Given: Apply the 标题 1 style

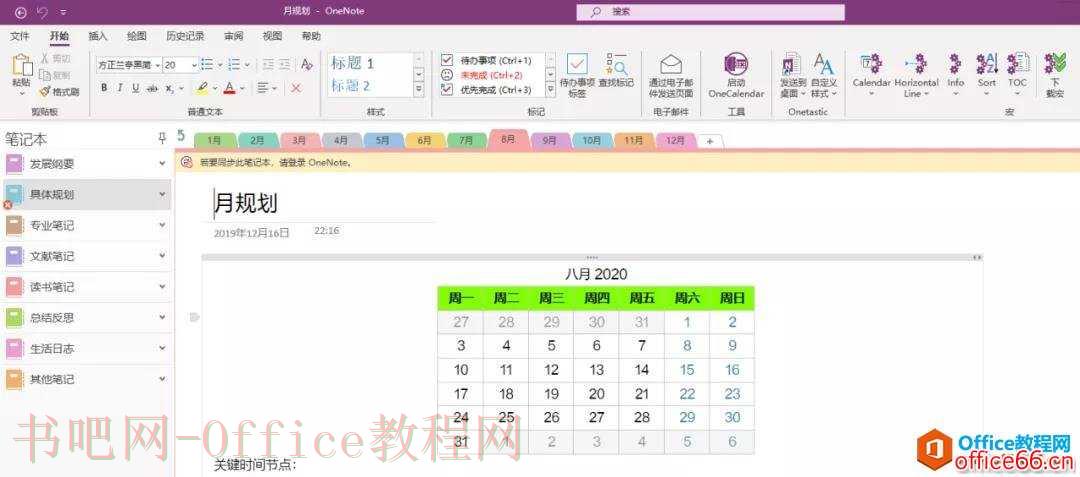Looking at the screenshot, I should pyautogui.click(x=353, y=63).
